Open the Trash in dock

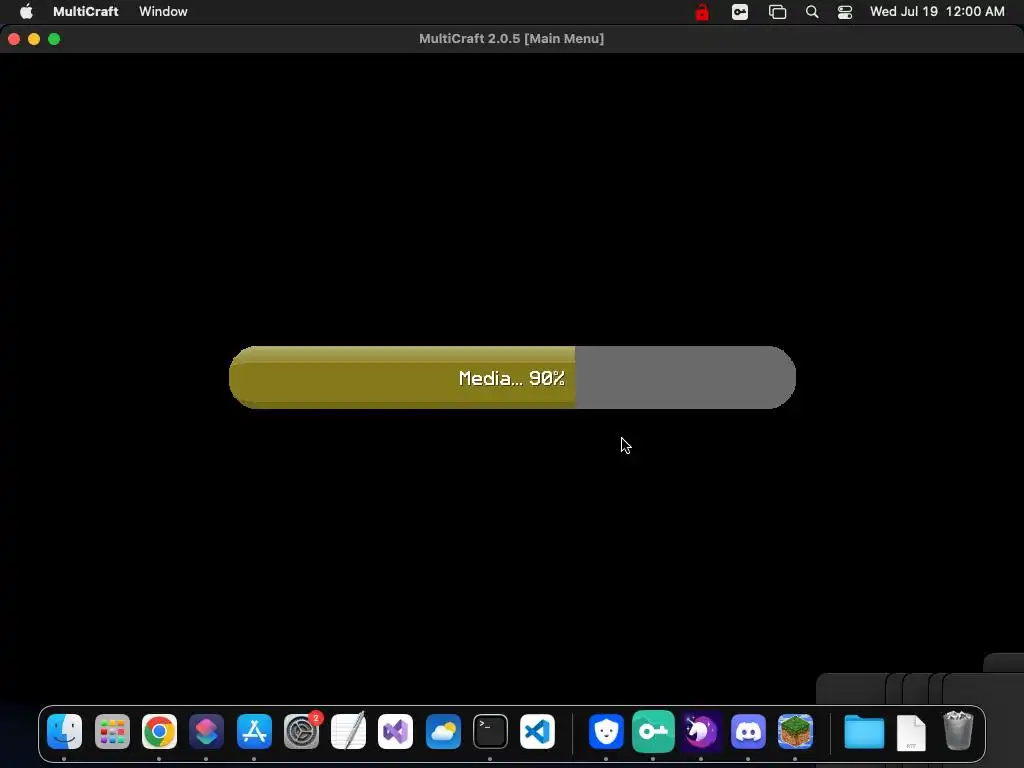pos(958,731)
